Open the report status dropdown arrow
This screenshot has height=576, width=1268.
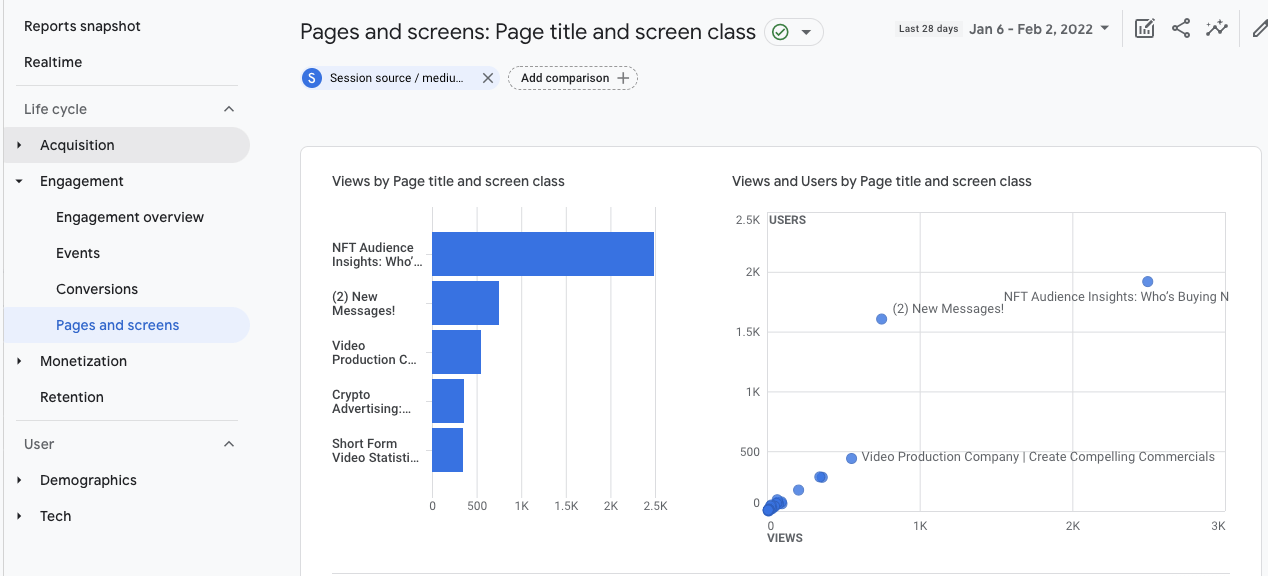(x=806, y=32)
